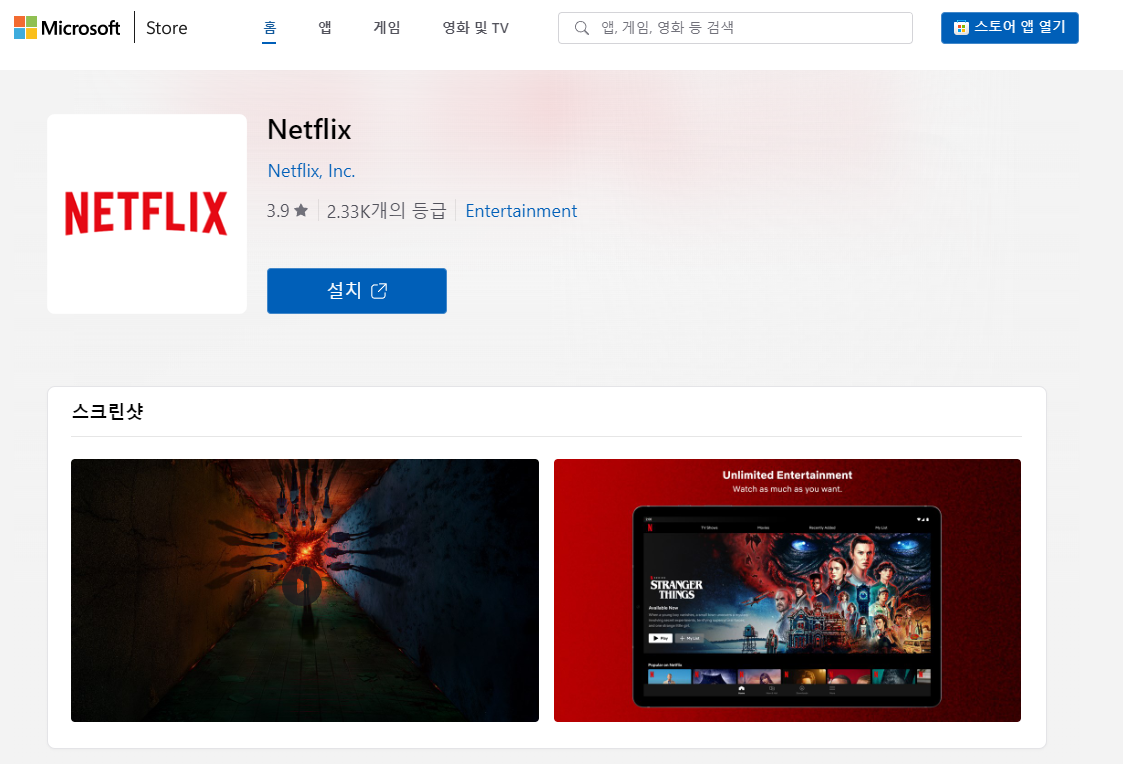
Task: Click the 스크린샷 section heading
Action: click(x=107, y=411)
